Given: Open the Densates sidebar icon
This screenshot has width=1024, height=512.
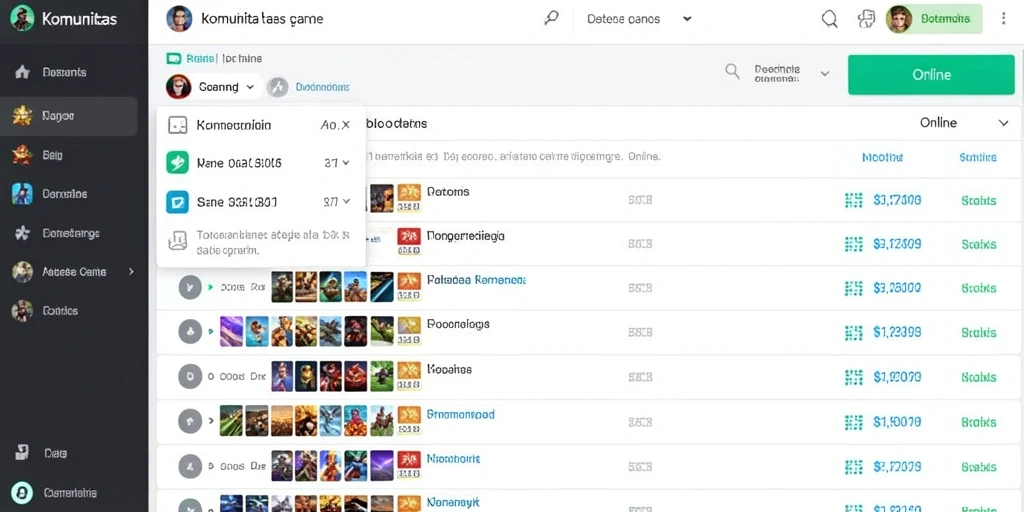Looking at the screenshot, I should pyautogui.click(x=22, y=194).
